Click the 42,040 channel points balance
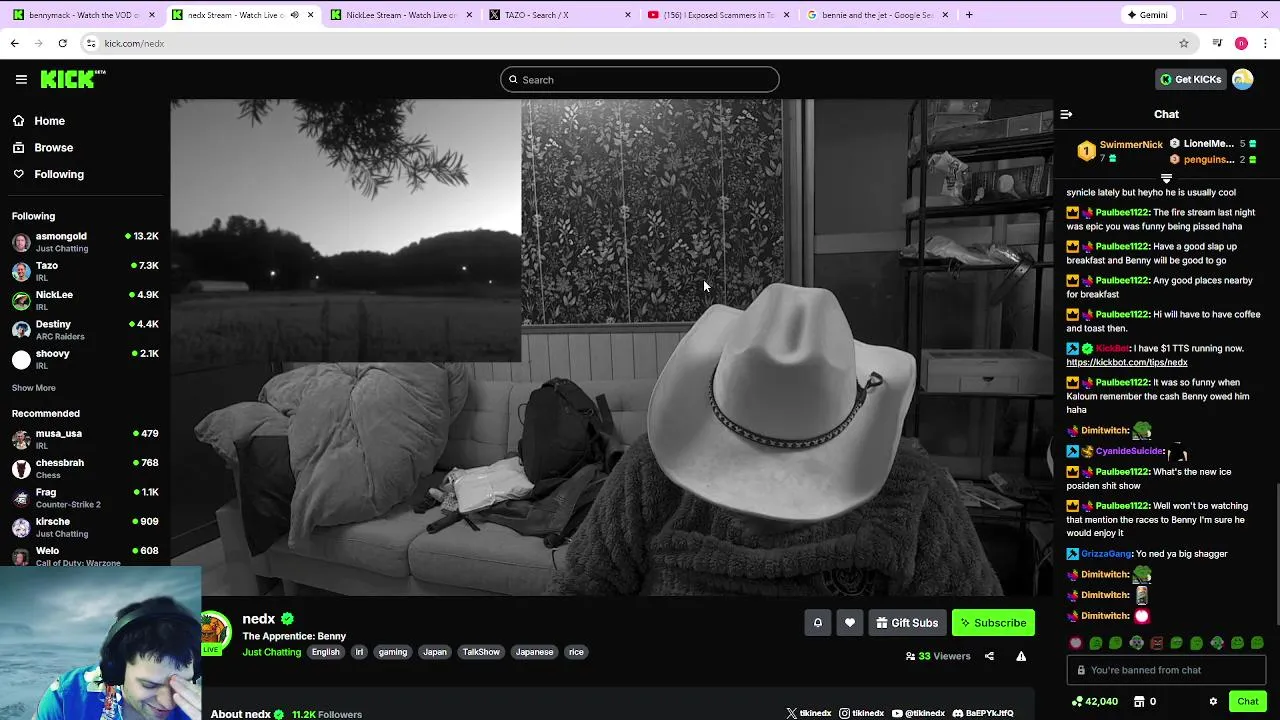The width and height of the screenshot is (1280, 720). tap(1095, 701)
